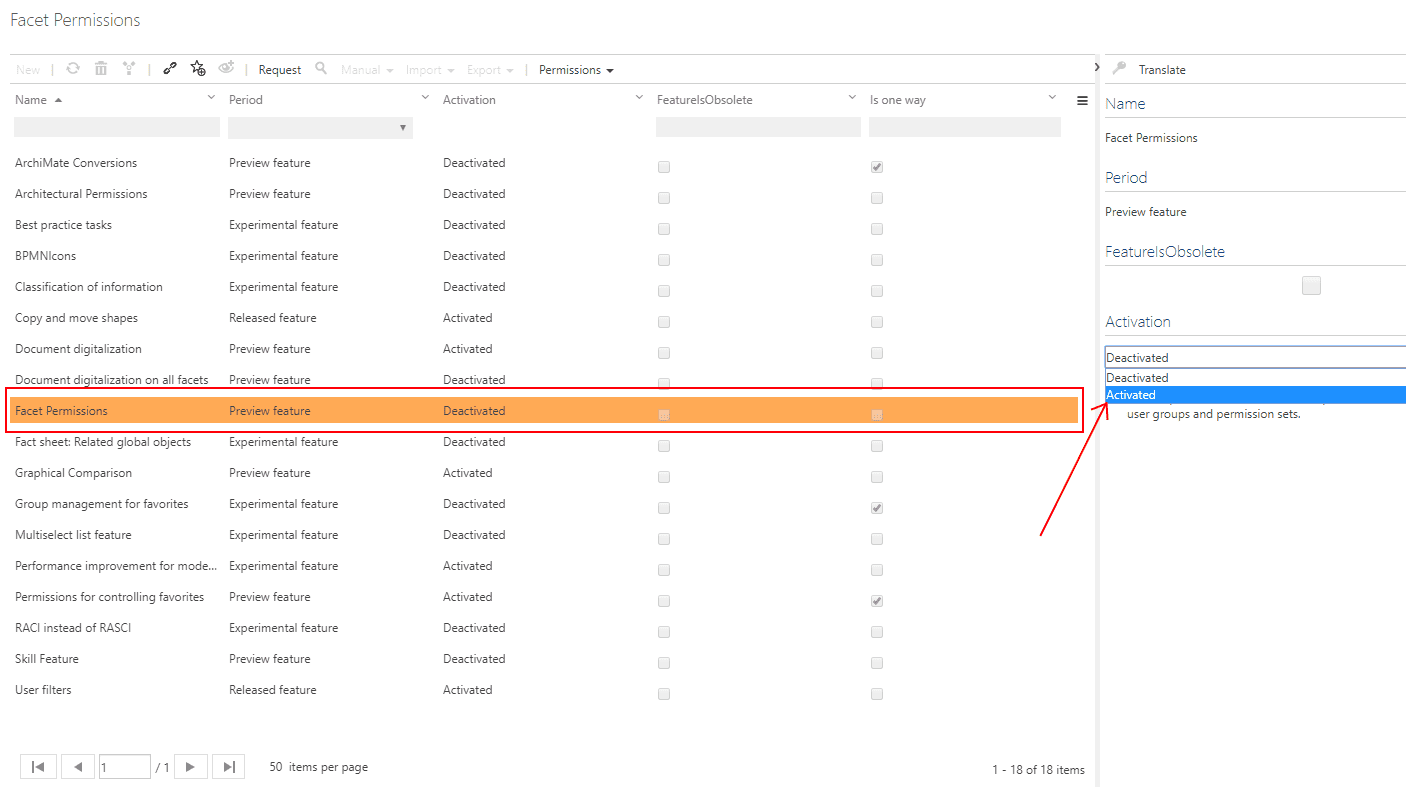Collapse the detail panel with arrow icon

click(1096, 67)
